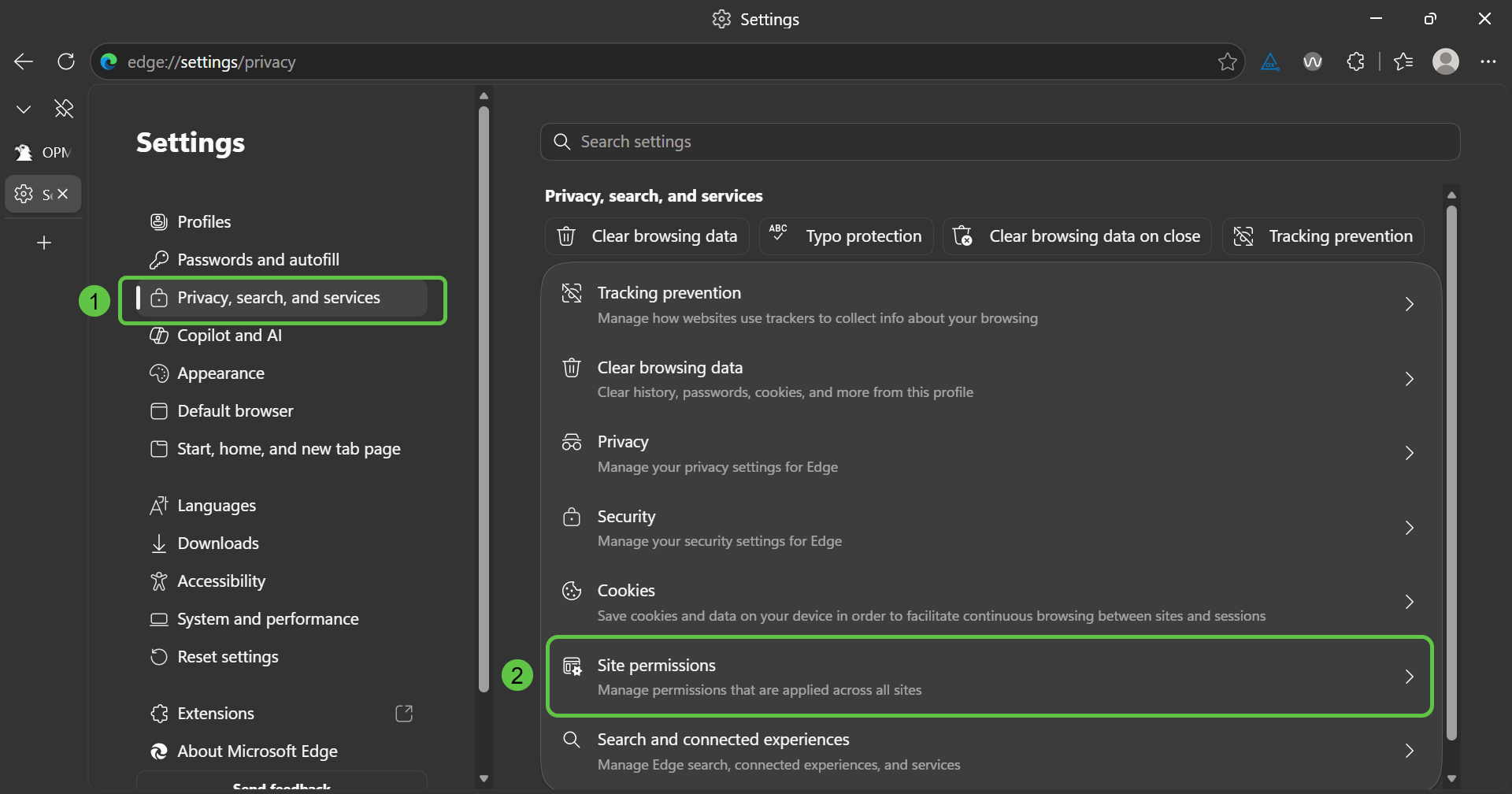Click the Edge logo in address bar
The image size is (1512, 794).
tap(109, 61)
